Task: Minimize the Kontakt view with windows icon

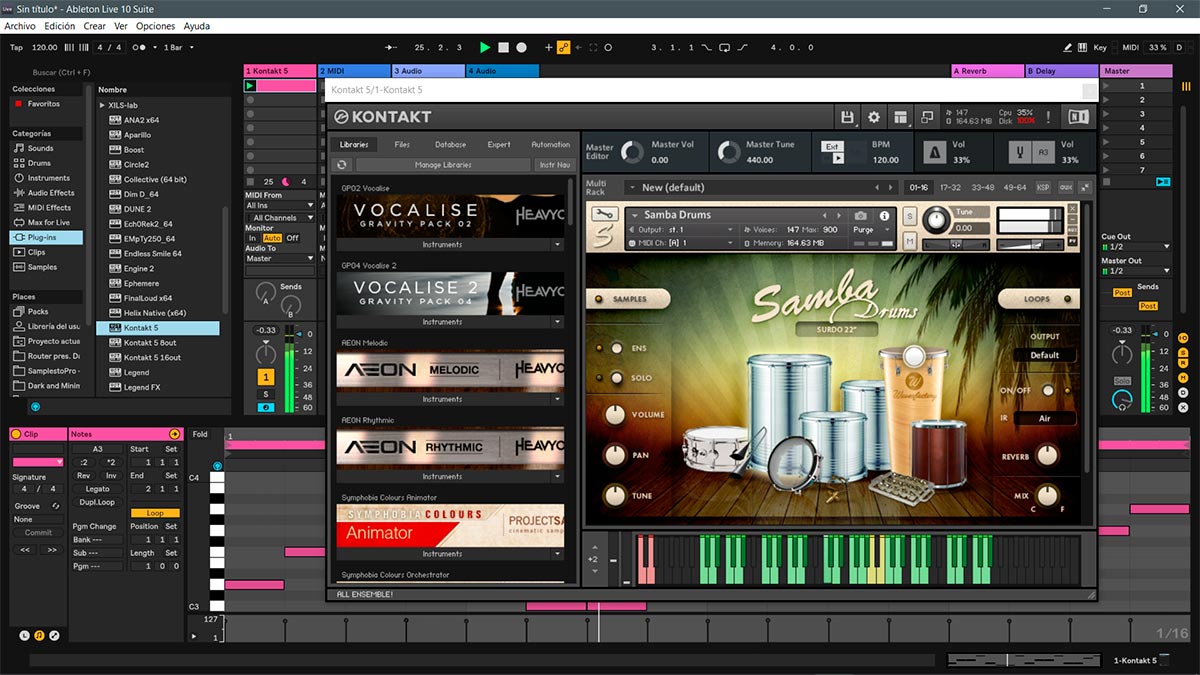Action: [x=927, y=117]
